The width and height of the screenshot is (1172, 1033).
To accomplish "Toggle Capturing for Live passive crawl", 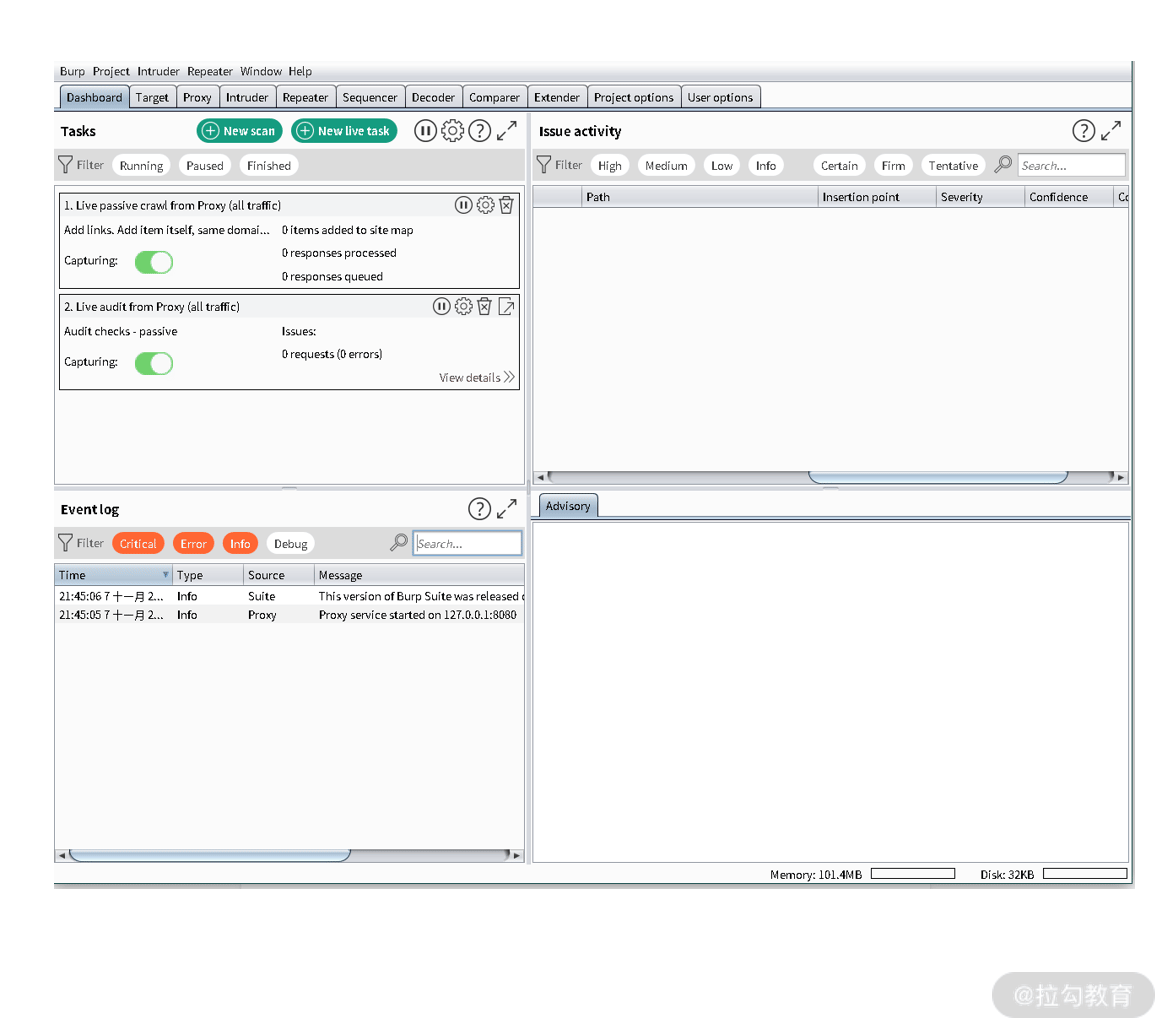I will point(154,262).
